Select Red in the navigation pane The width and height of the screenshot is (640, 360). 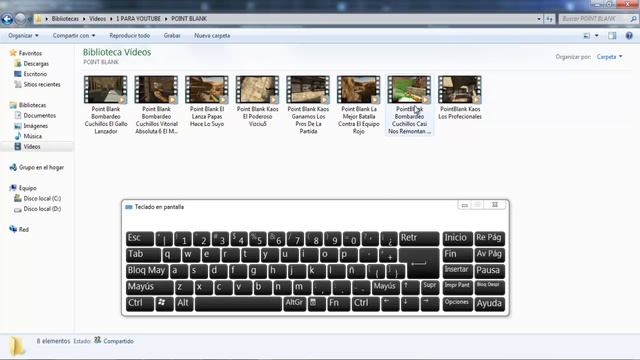click(x=19, y=229)
